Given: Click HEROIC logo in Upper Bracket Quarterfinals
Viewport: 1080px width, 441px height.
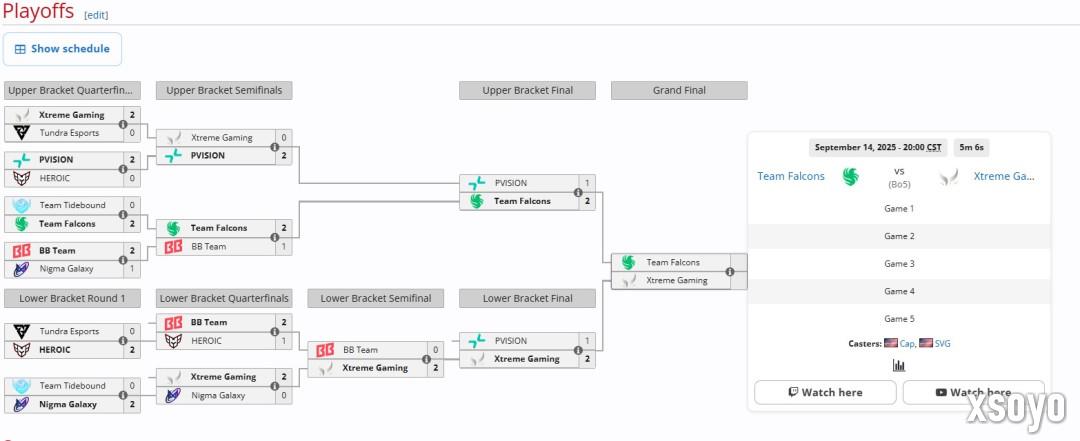Looking at the screenshot, I should (x=21, y=178).
